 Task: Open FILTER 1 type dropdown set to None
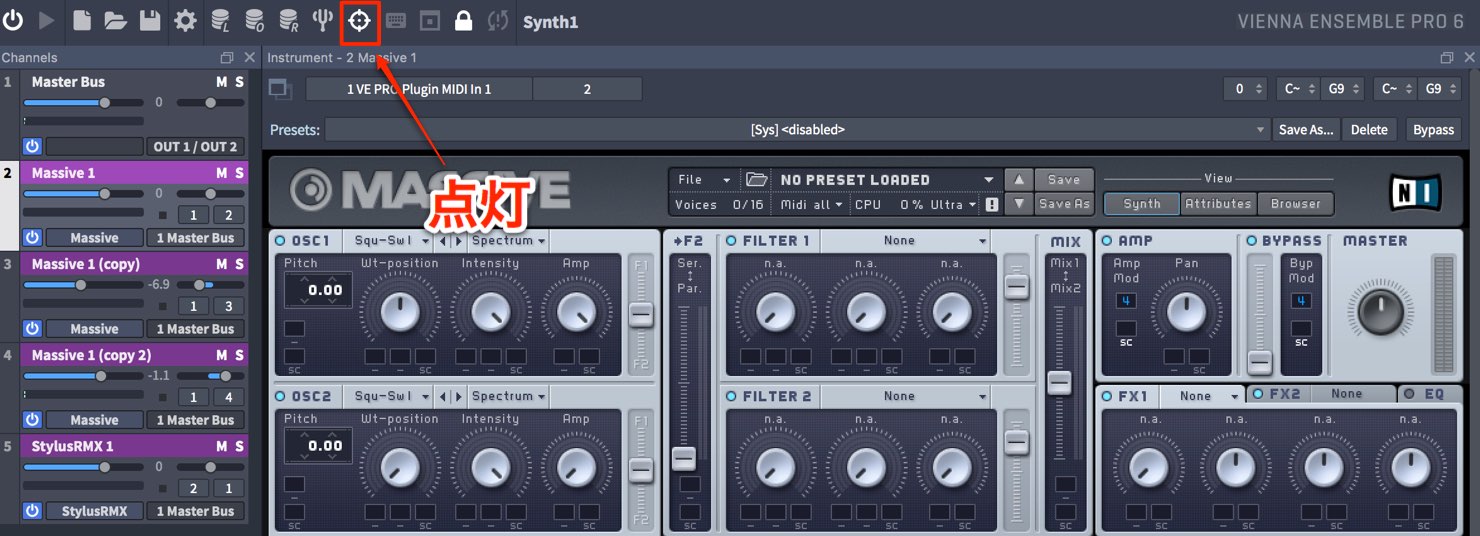(906, 241)
